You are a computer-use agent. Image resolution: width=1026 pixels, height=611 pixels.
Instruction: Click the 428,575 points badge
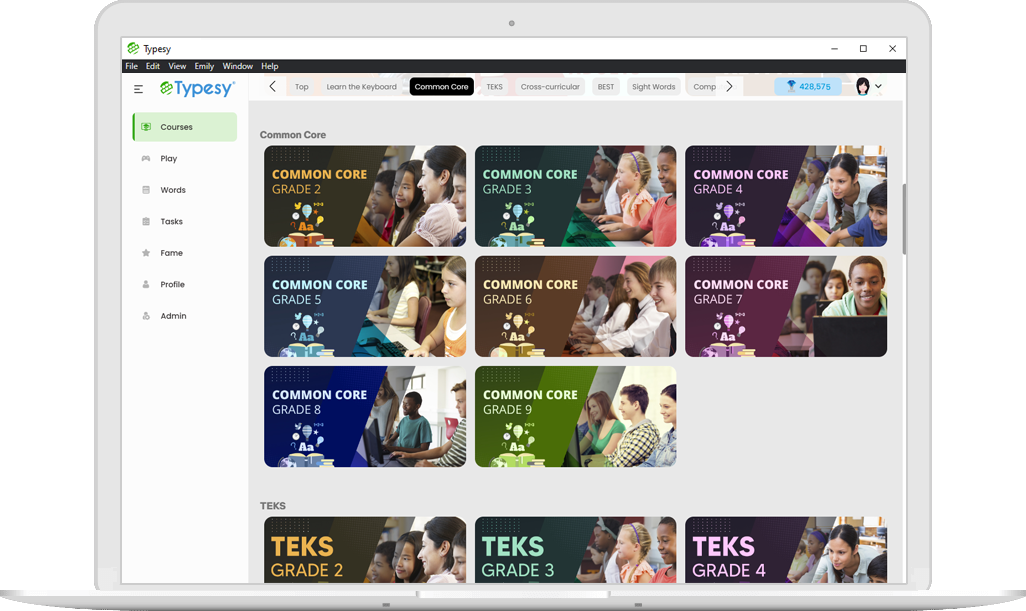point(807,86)
